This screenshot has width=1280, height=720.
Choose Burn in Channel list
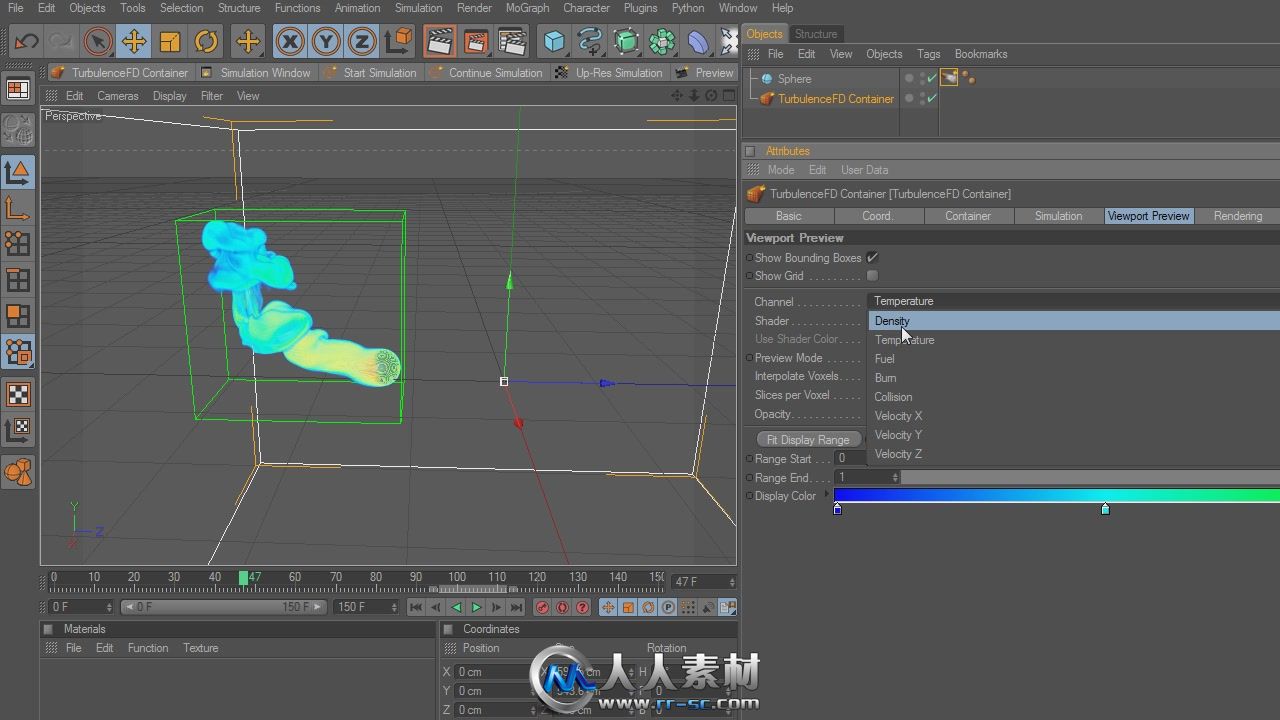(1073, 378)
